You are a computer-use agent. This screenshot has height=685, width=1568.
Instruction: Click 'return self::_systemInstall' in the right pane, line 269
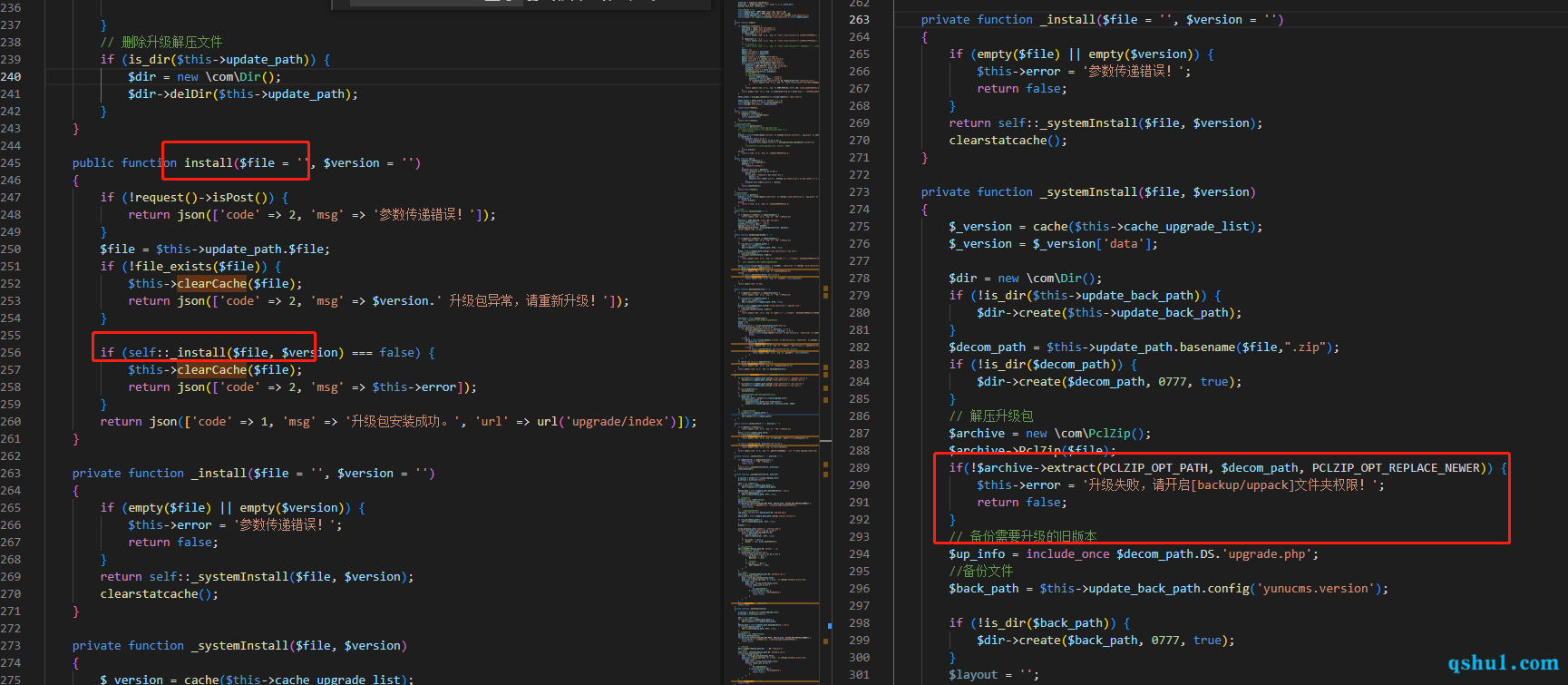point(1105,122)
